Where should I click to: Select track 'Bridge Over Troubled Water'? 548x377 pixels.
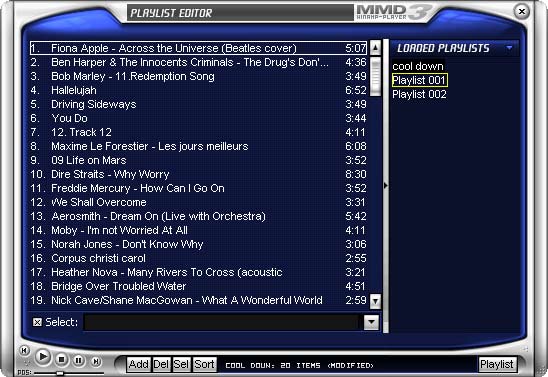point(198,286)
